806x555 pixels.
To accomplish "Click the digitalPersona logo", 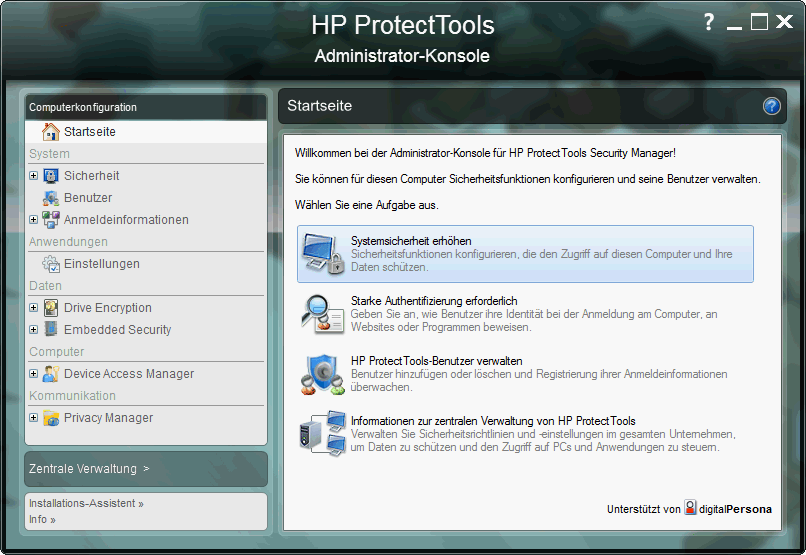I will (728, 509).
